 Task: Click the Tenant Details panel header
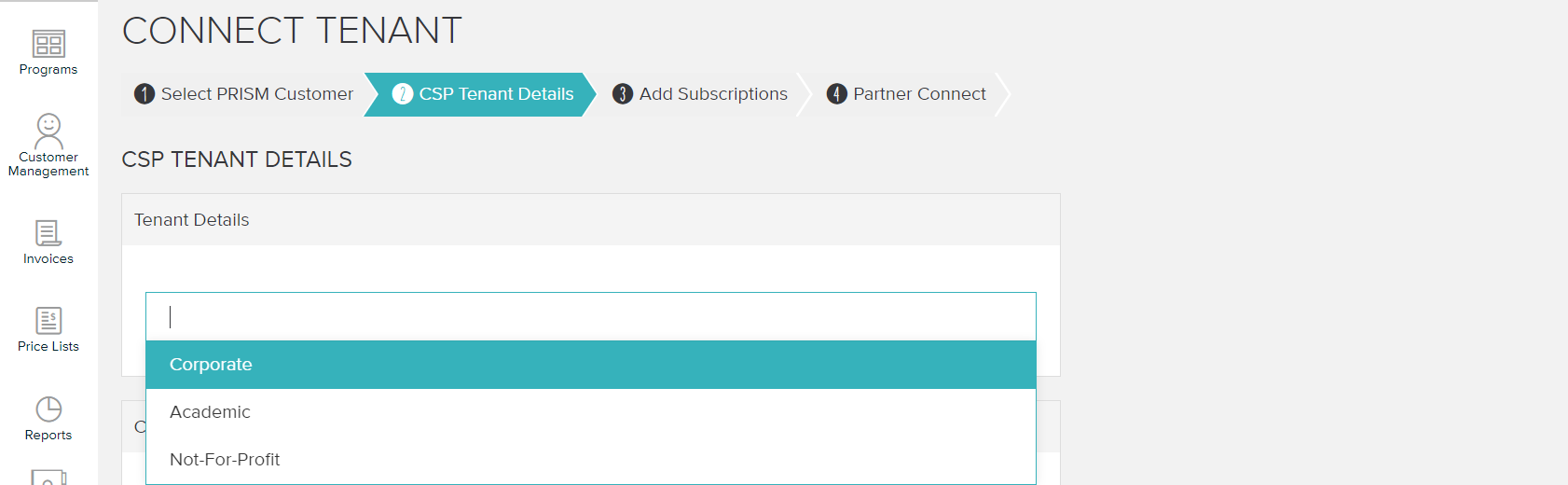[x=192, y=220]
